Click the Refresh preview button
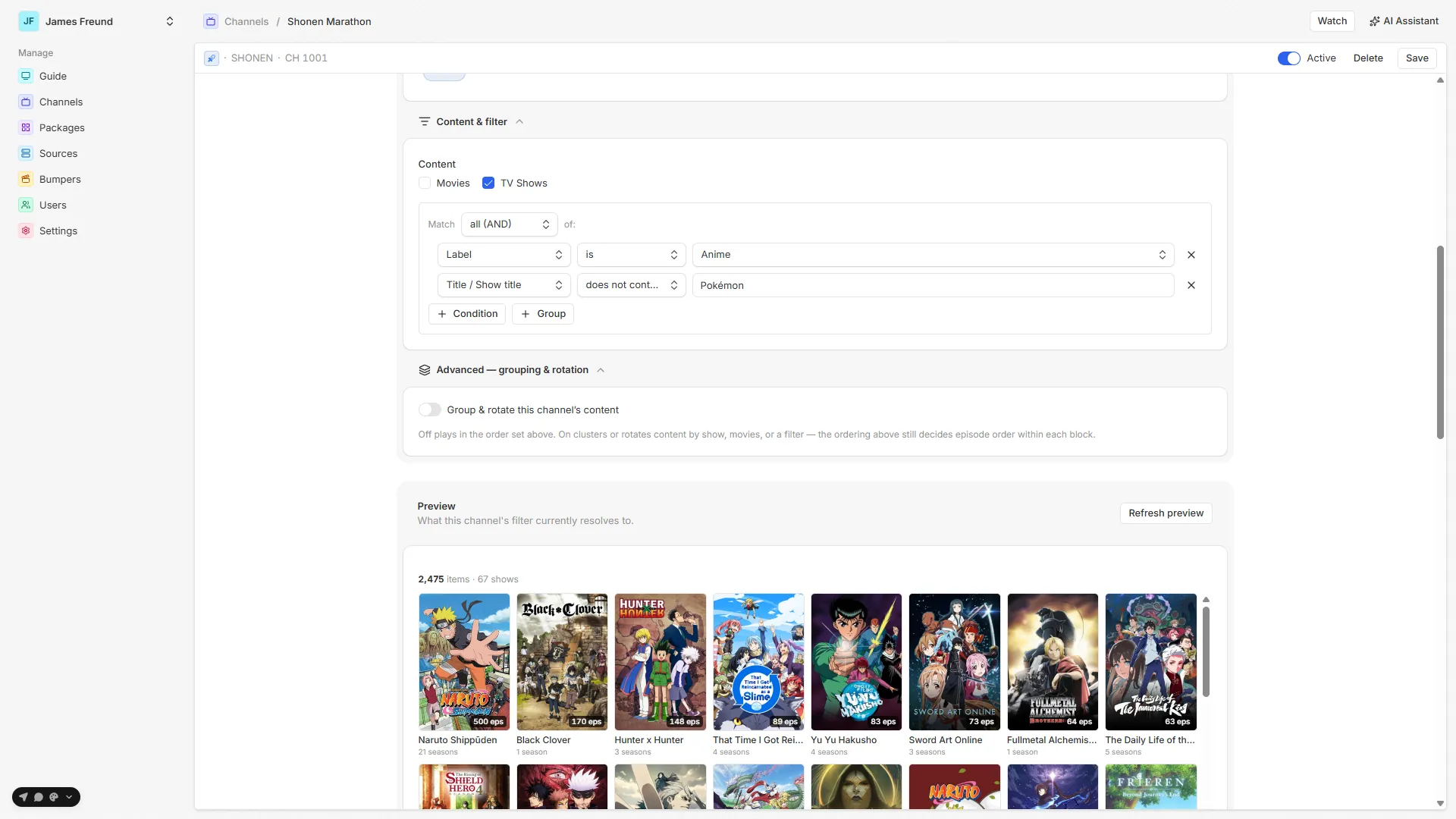The width and height of the screenshot is (1456, 819). [x=1166, y=513]
